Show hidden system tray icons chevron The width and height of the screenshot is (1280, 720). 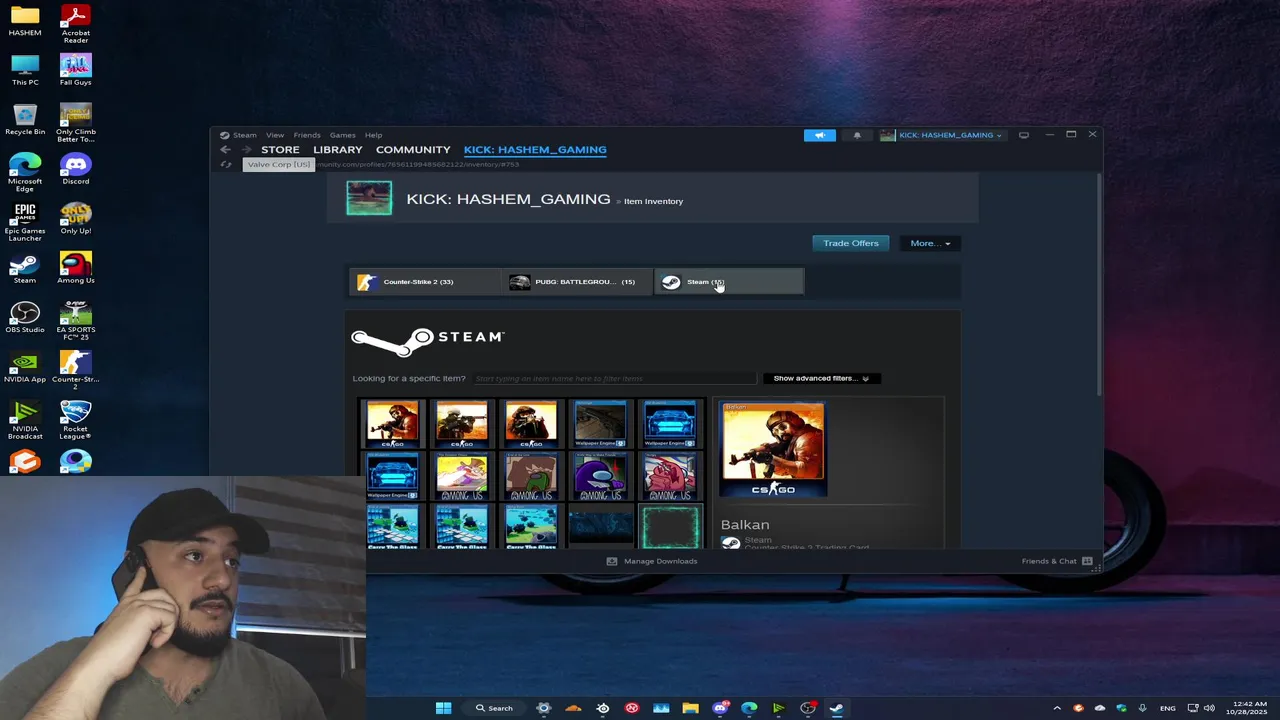tap(1057, 708)
